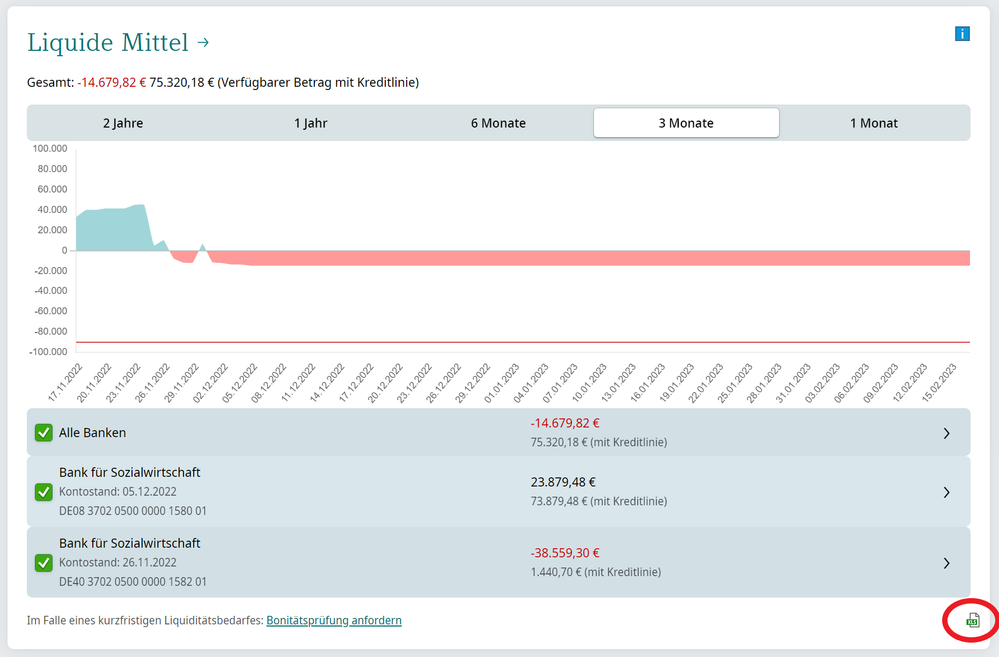The width and height of the screenshot is (999, 657).
Task: Expand details chevron for -38.559,30 € account
Action: (946, 563)
